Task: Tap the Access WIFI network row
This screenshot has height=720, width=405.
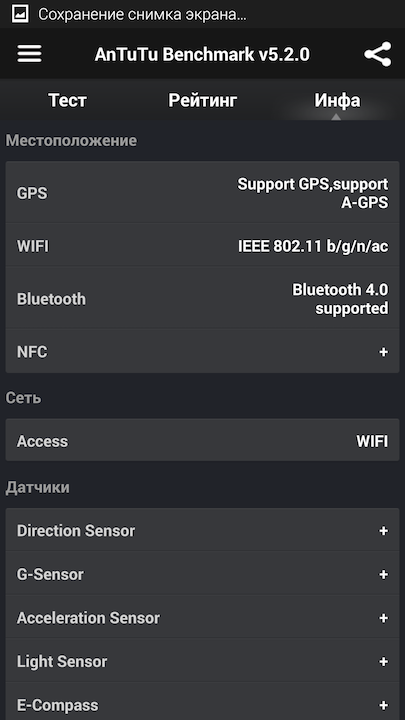Action: tap(202, 441)
